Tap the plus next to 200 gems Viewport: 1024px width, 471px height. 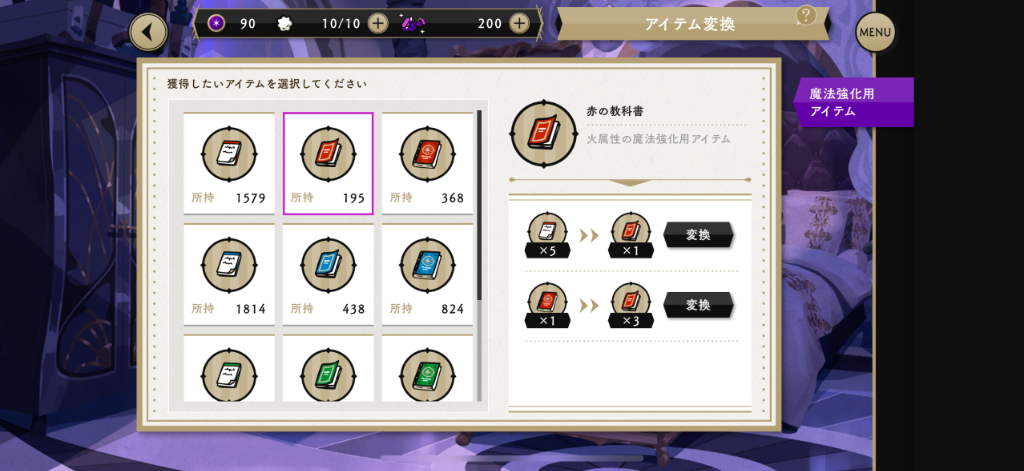[519, 24]
